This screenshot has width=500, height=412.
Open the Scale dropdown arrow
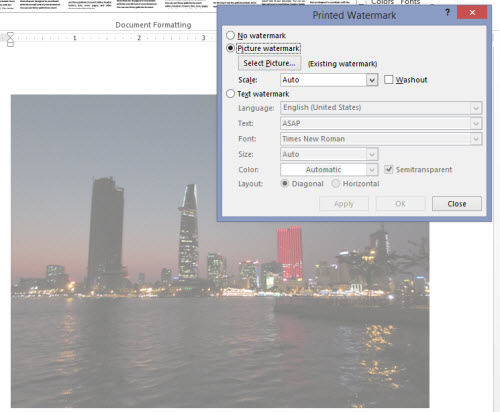(x=372, y=80)
